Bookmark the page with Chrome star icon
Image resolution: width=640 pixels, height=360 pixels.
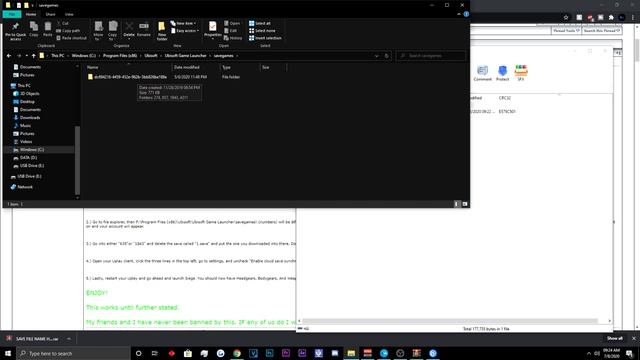566,18
